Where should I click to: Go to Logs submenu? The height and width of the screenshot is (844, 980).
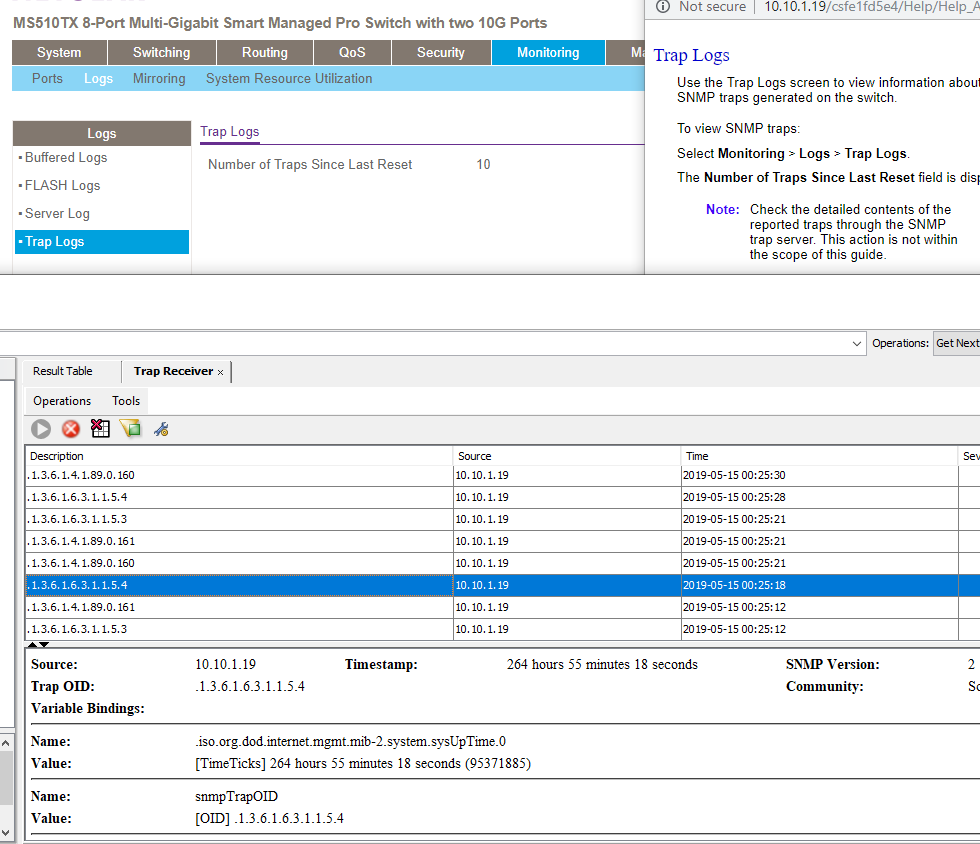pos(99,79)
